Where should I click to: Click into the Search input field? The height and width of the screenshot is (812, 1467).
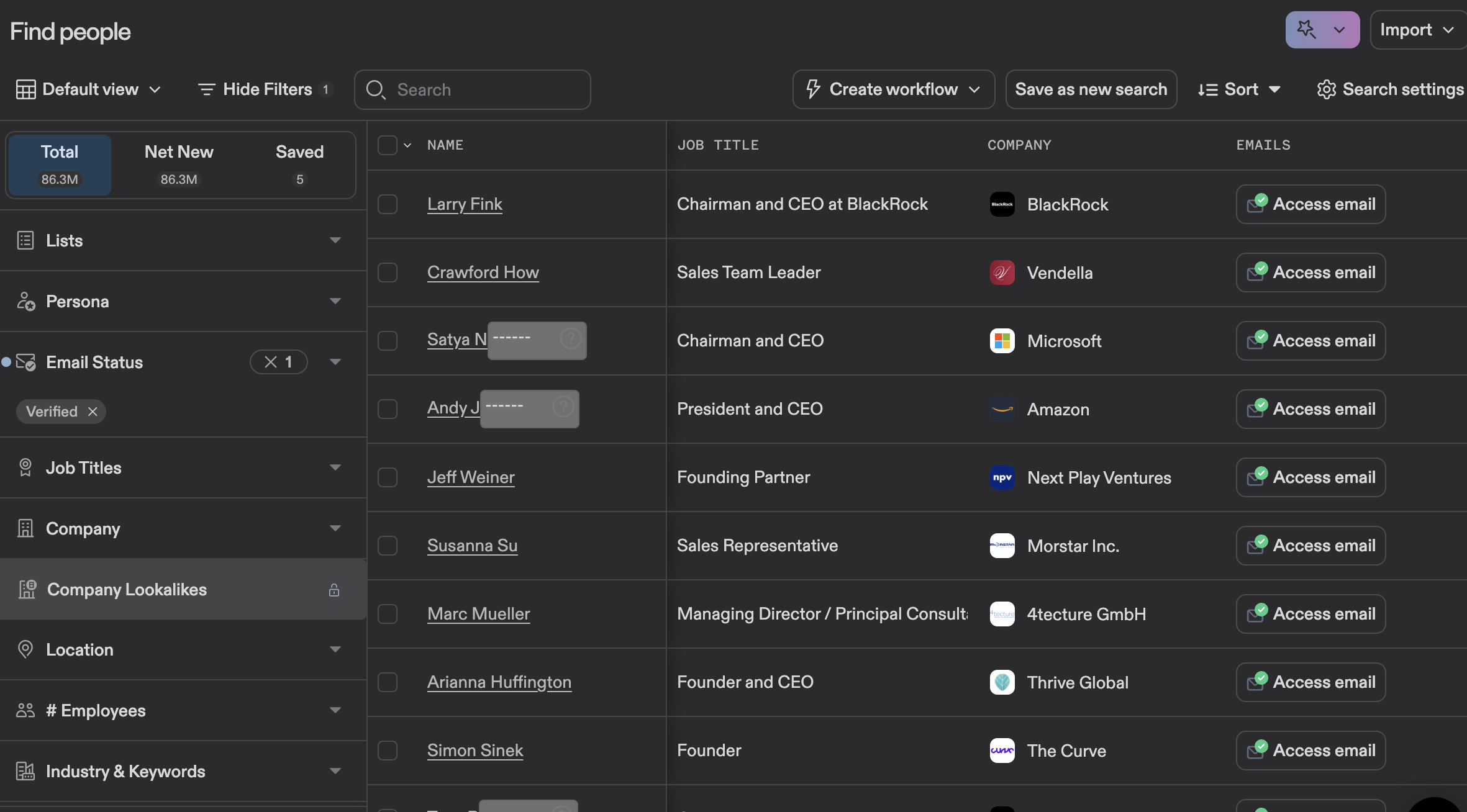click(472, 90)
